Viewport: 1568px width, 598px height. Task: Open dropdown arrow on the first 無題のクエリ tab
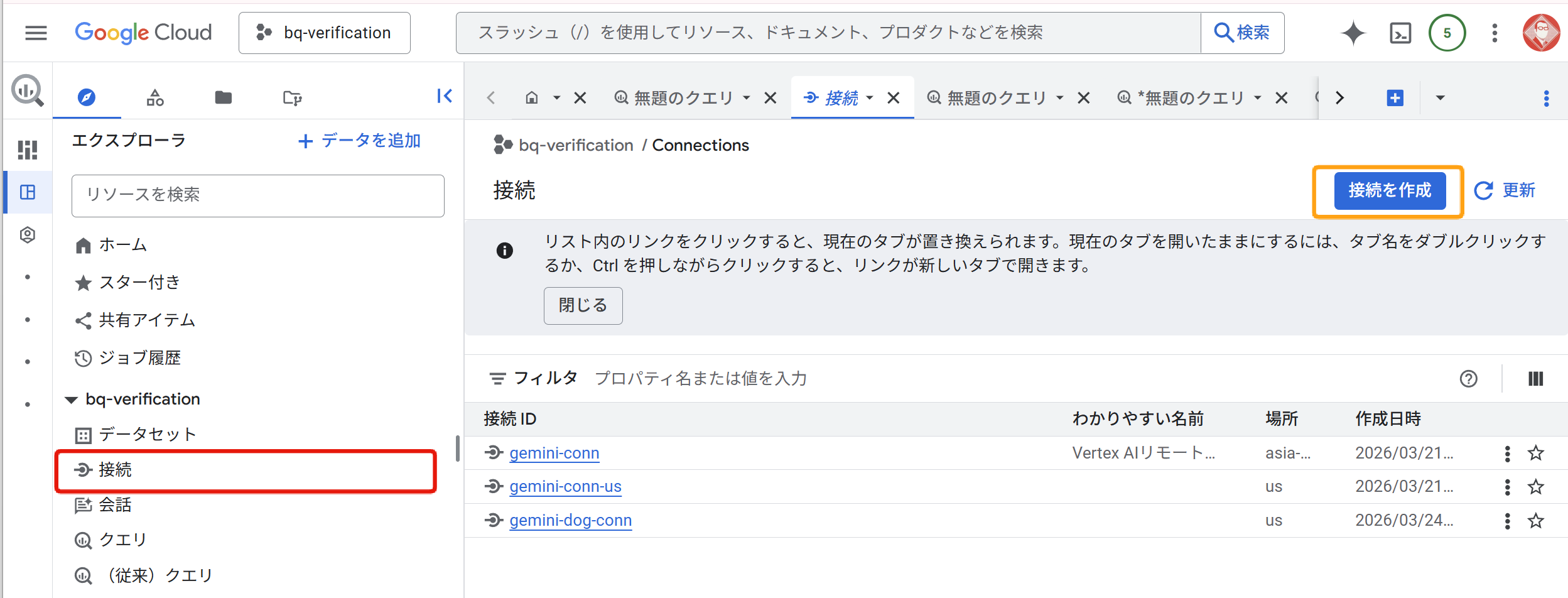[x=747, y=98]
